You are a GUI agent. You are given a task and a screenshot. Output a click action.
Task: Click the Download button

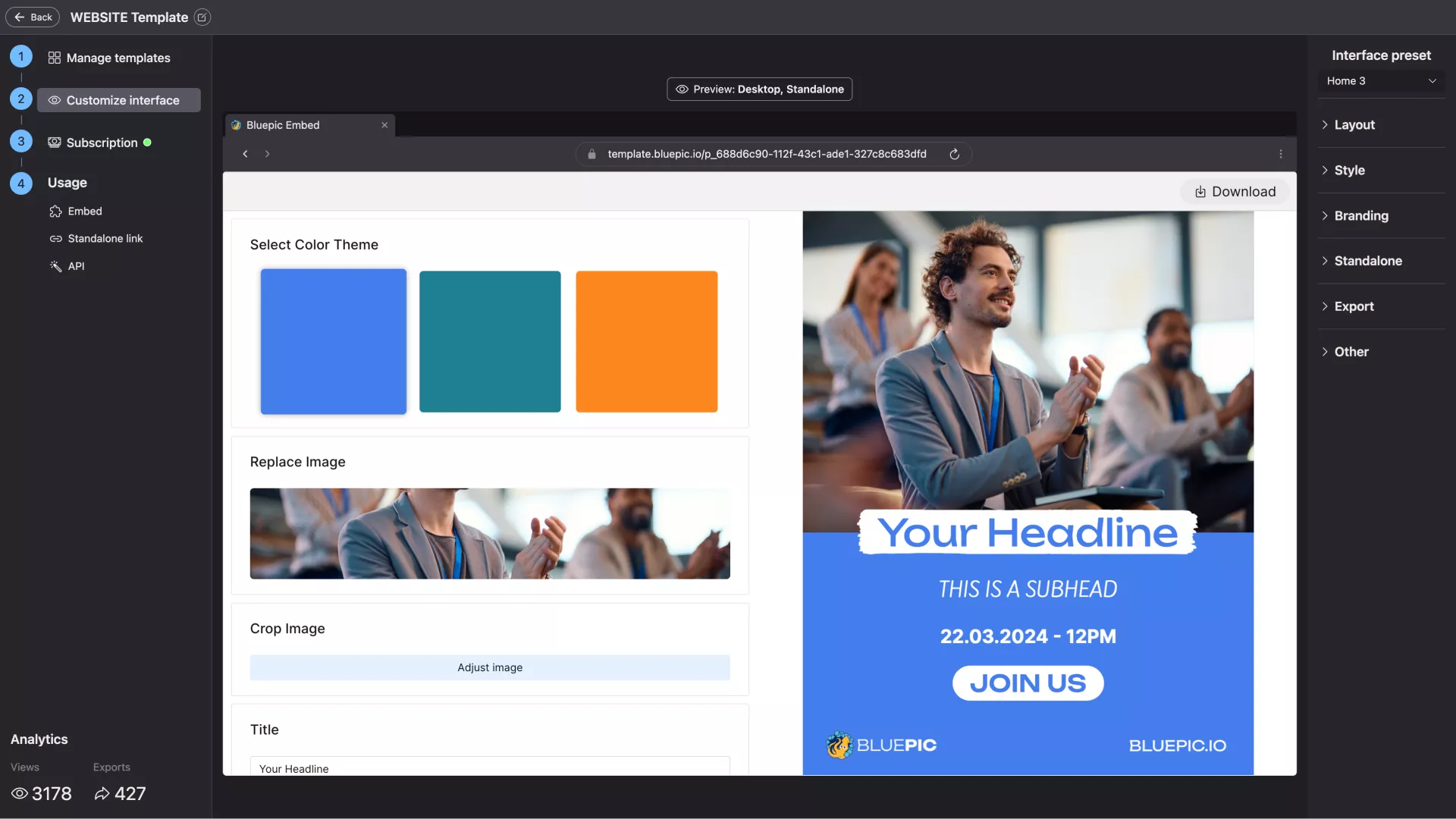pyautogui.click(x=1235, y=192)
